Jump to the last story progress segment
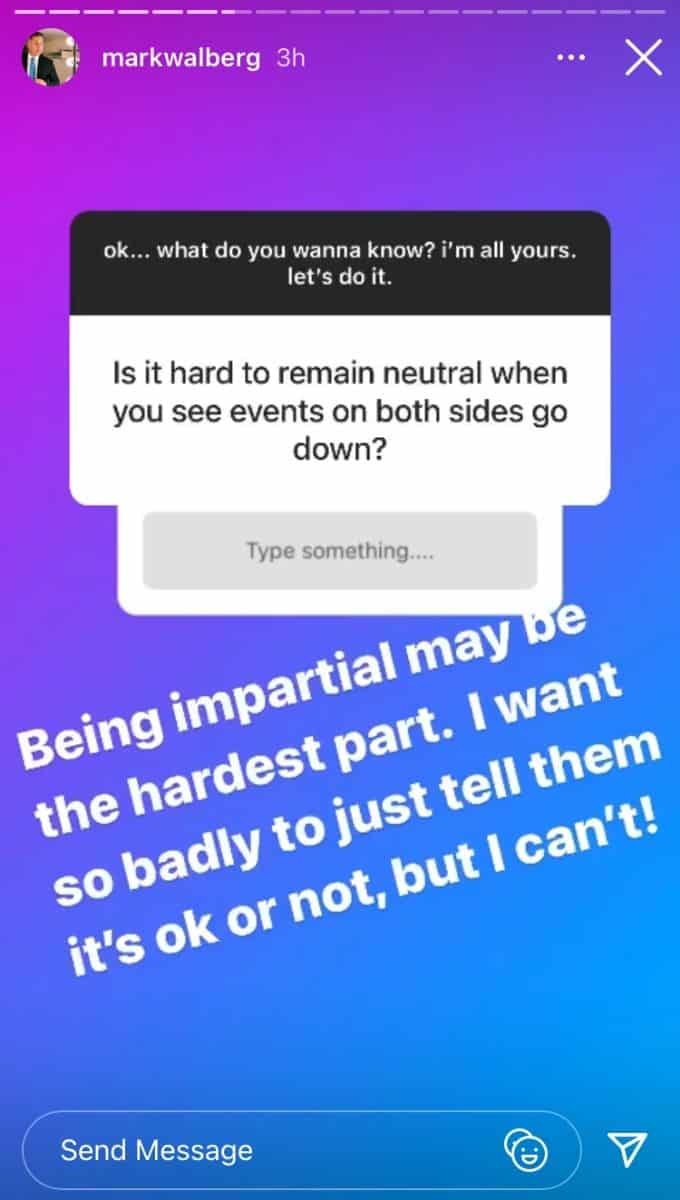The image size is (680, 1200). (650, 12)
